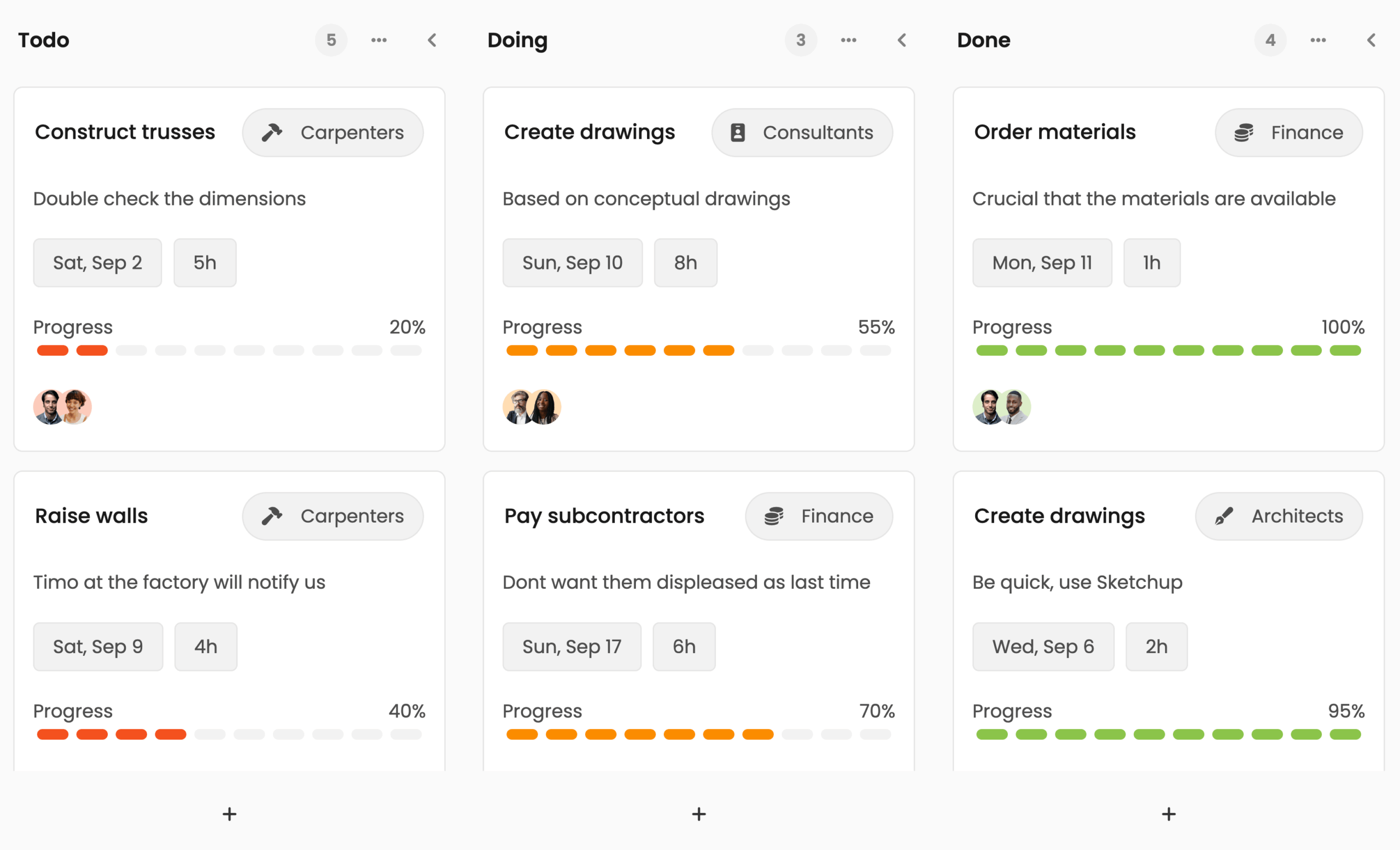
Task: Add a card with Done plus icon
Action: [x=1168, y=814]
